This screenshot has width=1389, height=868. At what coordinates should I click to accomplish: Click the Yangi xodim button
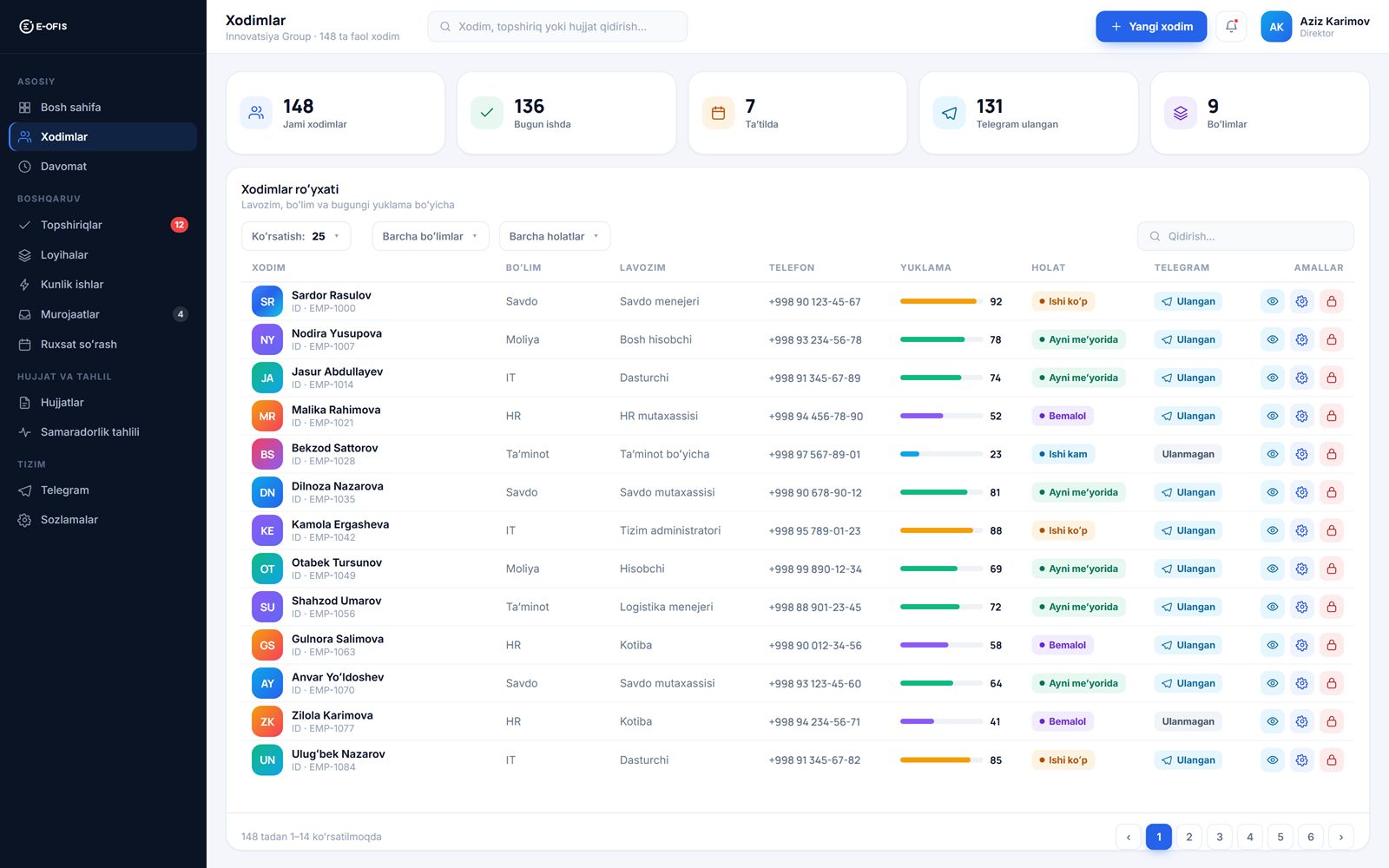coord(1151,27)
